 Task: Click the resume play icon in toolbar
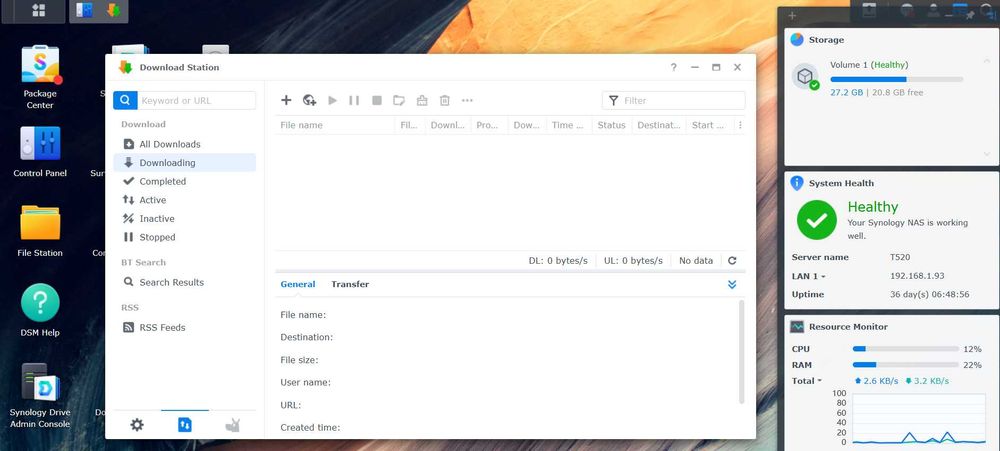coord(332,100)
